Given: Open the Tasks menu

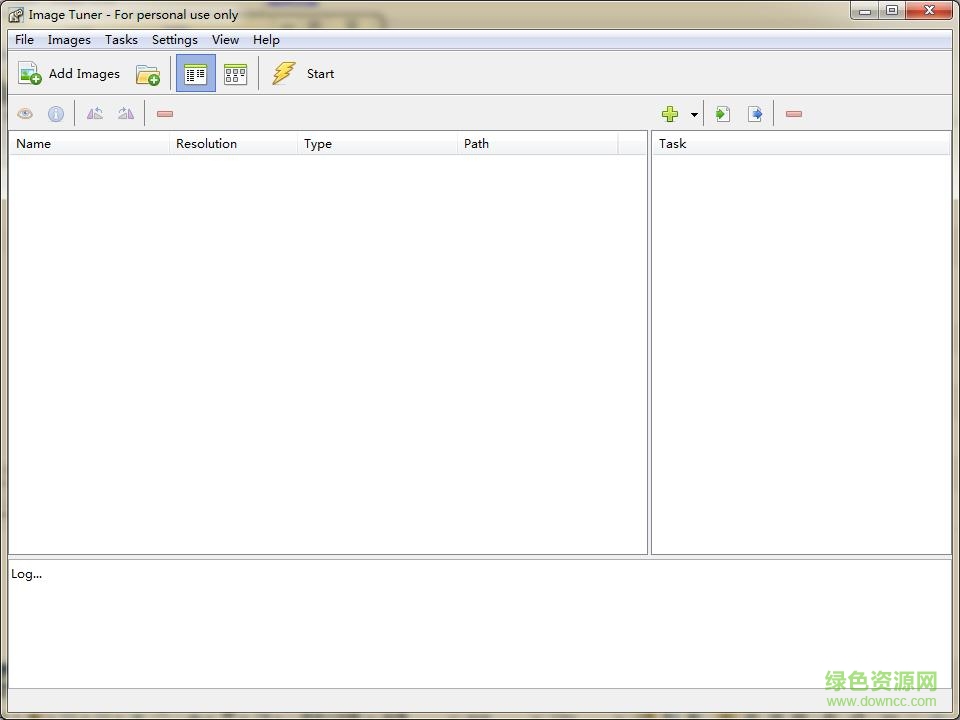Looking at the screenshot, I should 121,40.
